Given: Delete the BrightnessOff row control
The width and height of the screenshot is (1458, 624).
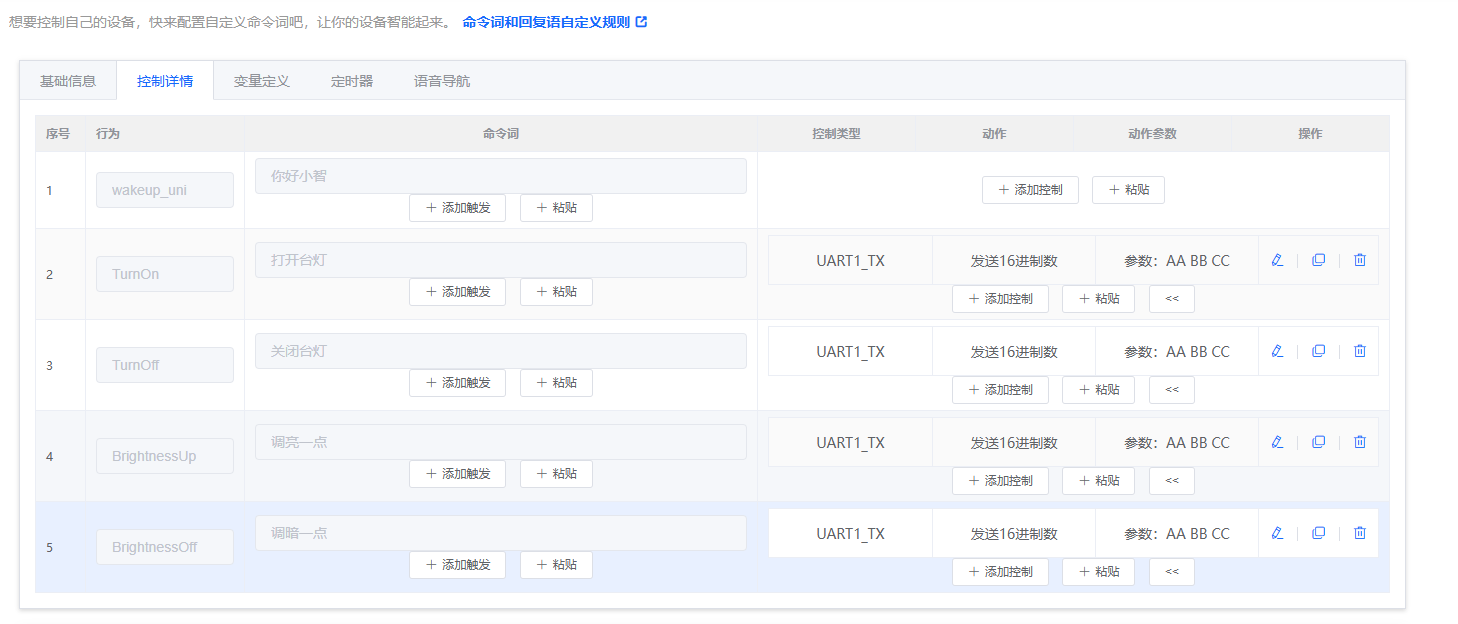Looking at the screenshot, I should (1359, 533).
